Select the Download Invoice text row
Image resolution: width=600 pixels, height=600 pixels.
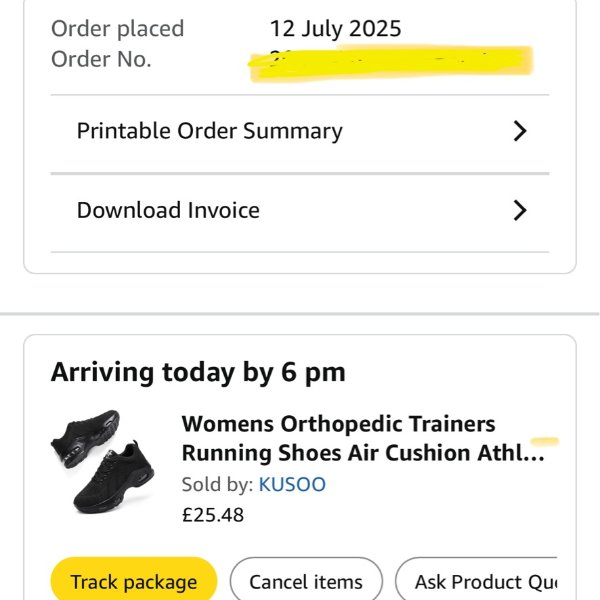click(168, 210)
